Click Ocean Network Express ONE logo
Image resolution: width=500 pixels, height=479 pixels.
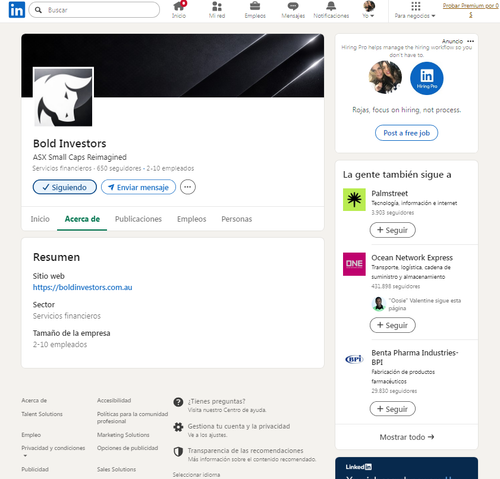[354, 264]
